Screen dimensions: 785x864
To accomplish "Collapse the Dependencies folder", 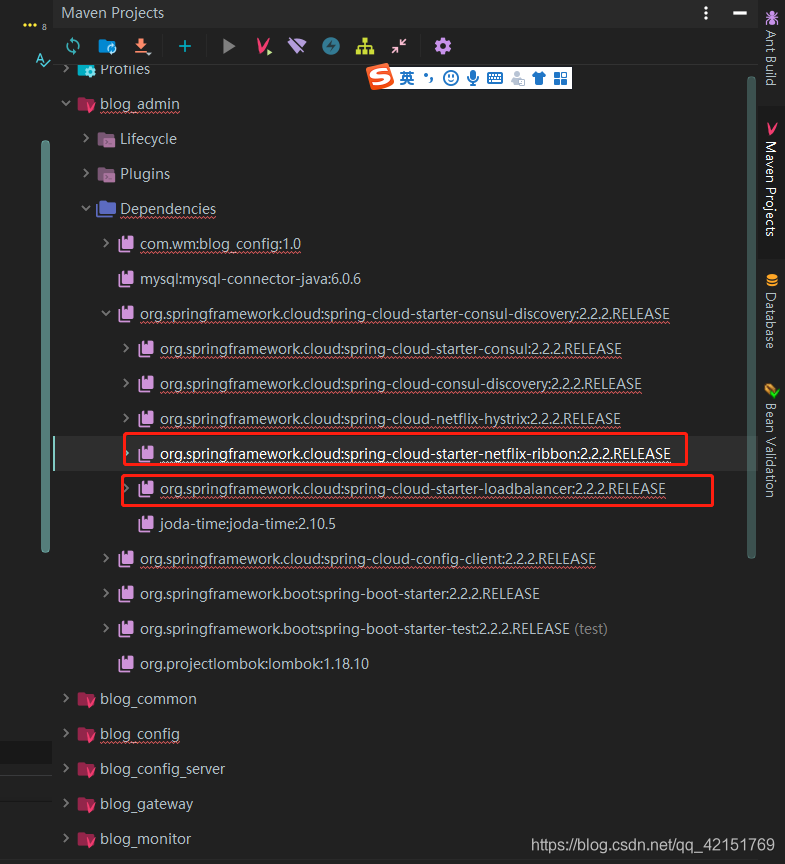I will click(x=86, y=209).
